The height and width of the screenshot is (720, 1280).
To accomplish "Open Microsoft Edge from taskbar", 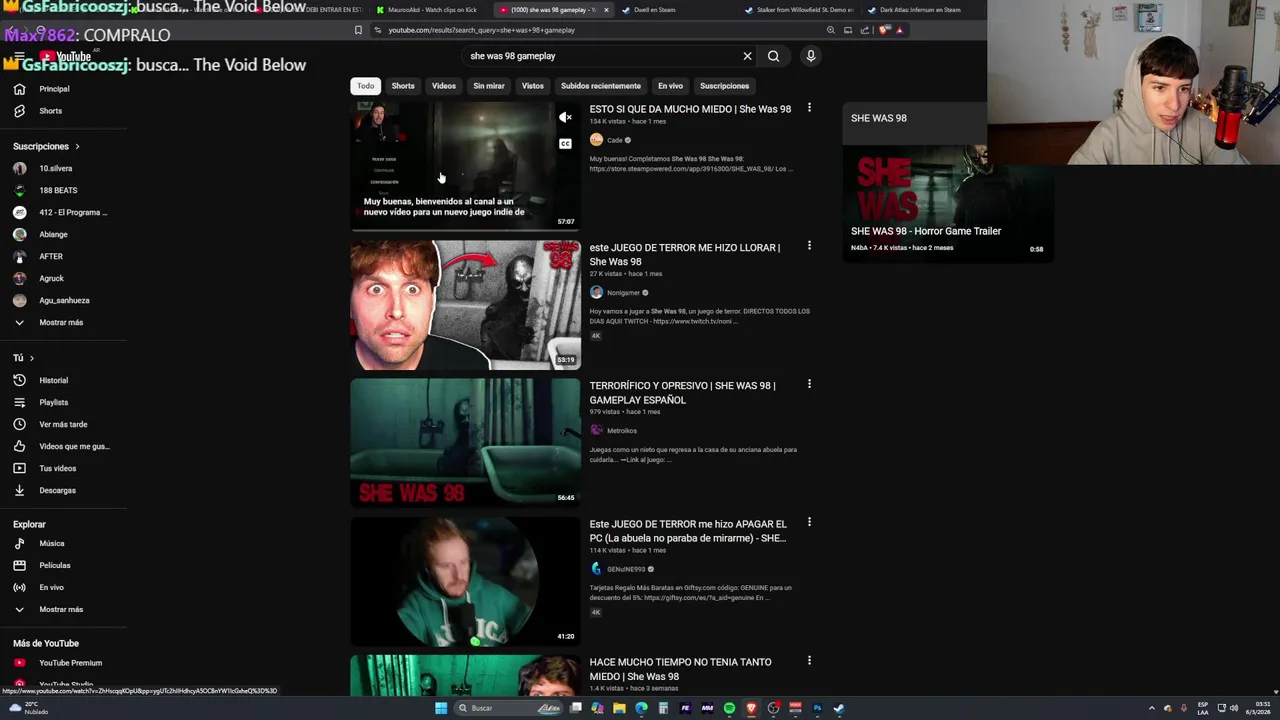I will pyautogui.click(x=641, y=708).
